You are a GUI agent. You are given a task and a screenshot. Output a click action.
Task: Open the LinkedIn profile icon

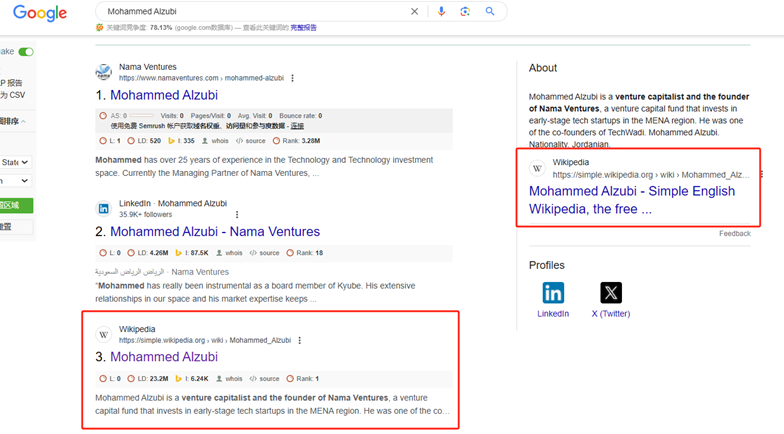pos(553,293)
